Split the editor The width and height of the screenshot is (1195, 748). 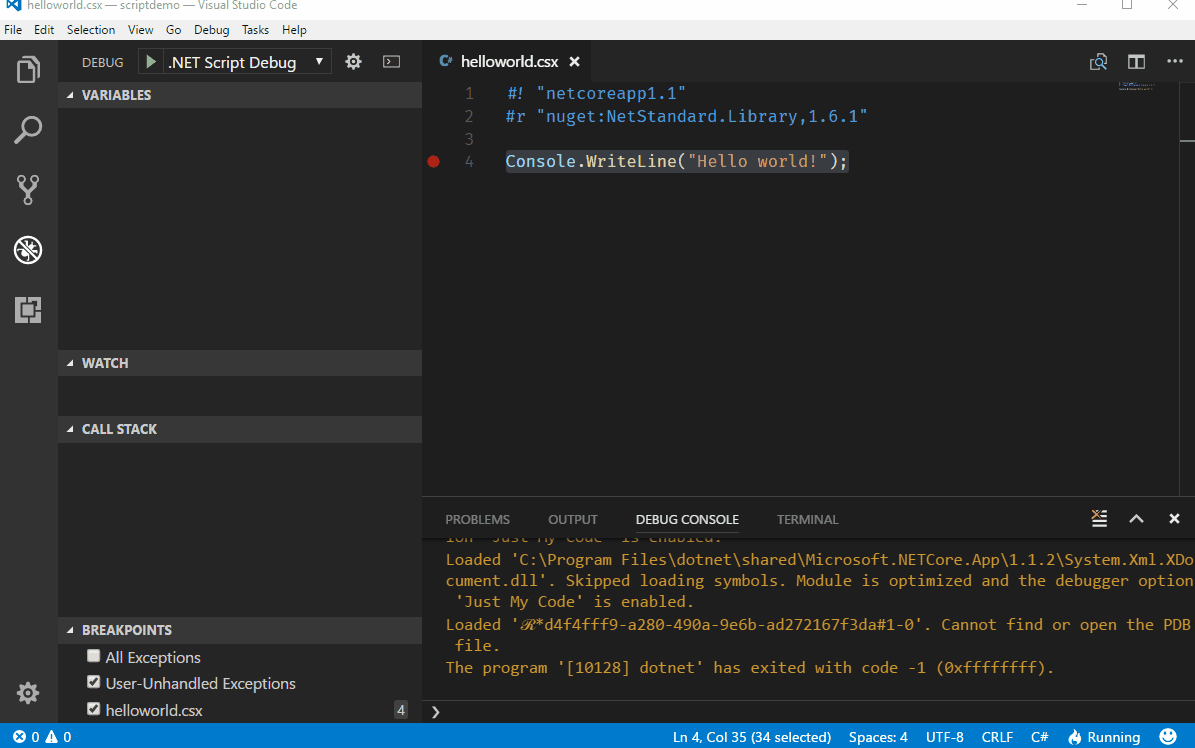1136,61
